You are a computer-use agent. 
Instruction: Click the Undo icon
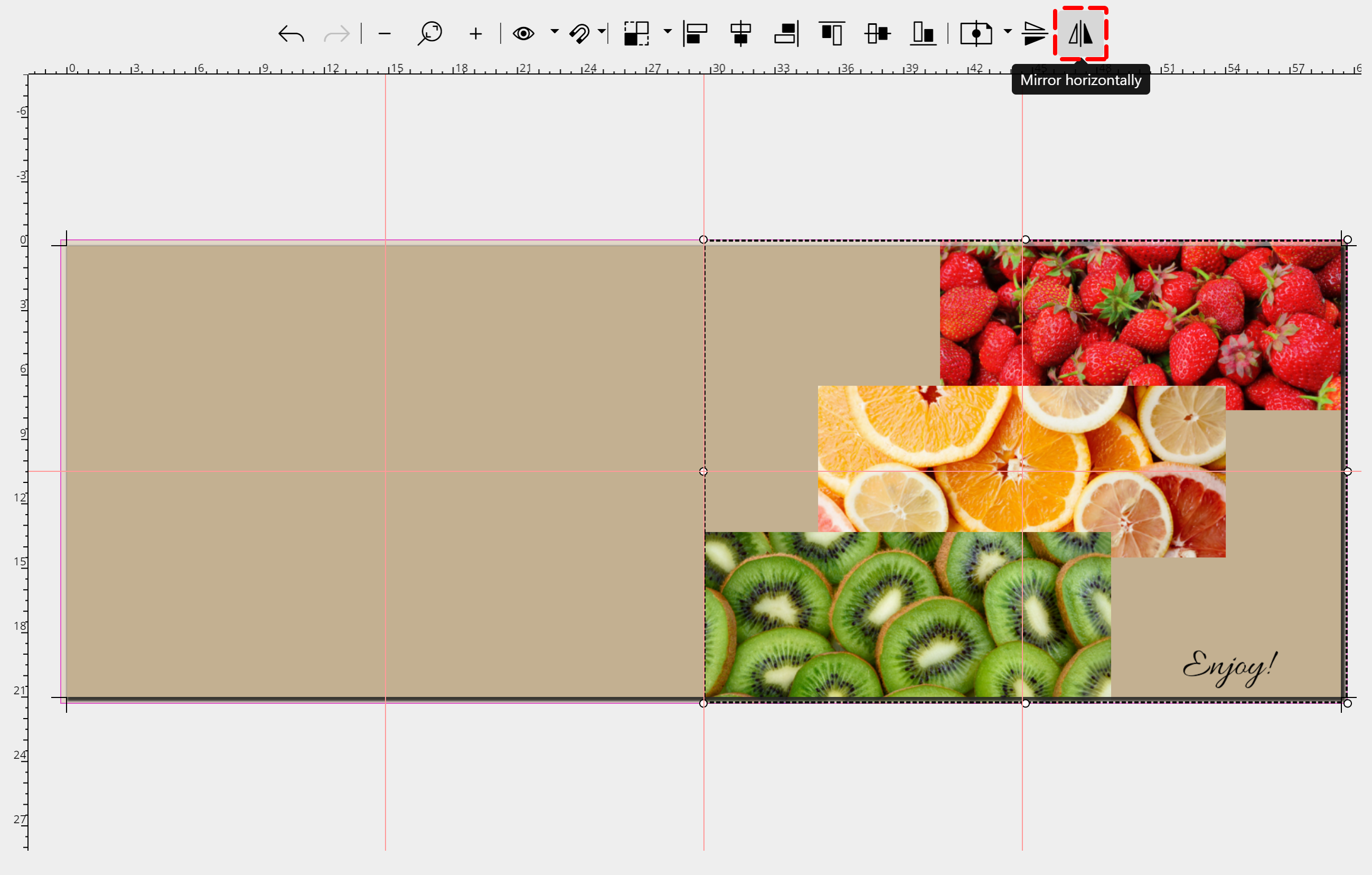290,34
